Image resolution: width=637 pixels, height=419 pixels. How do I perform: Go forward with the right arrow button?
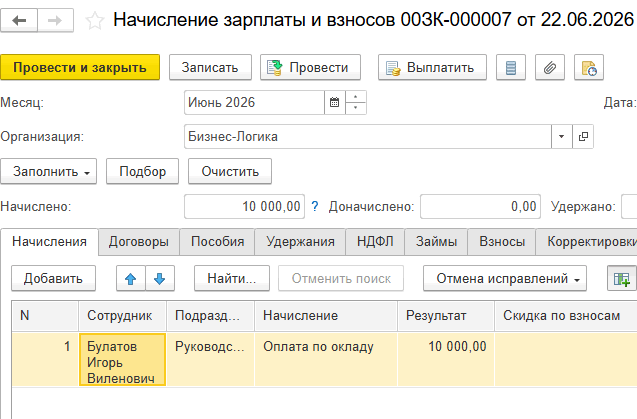pos(55,20)
